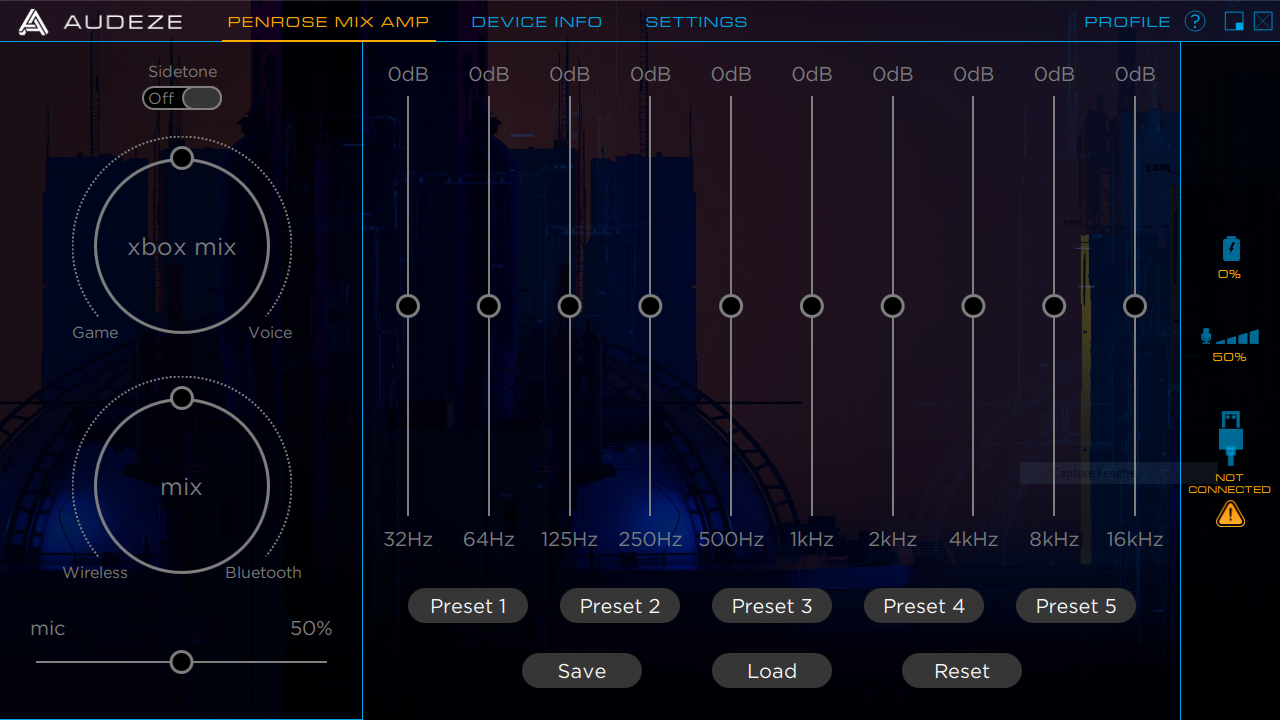The image size is (1280, 720).
Task: Click the Save button
Action: [x=582, y=671]
